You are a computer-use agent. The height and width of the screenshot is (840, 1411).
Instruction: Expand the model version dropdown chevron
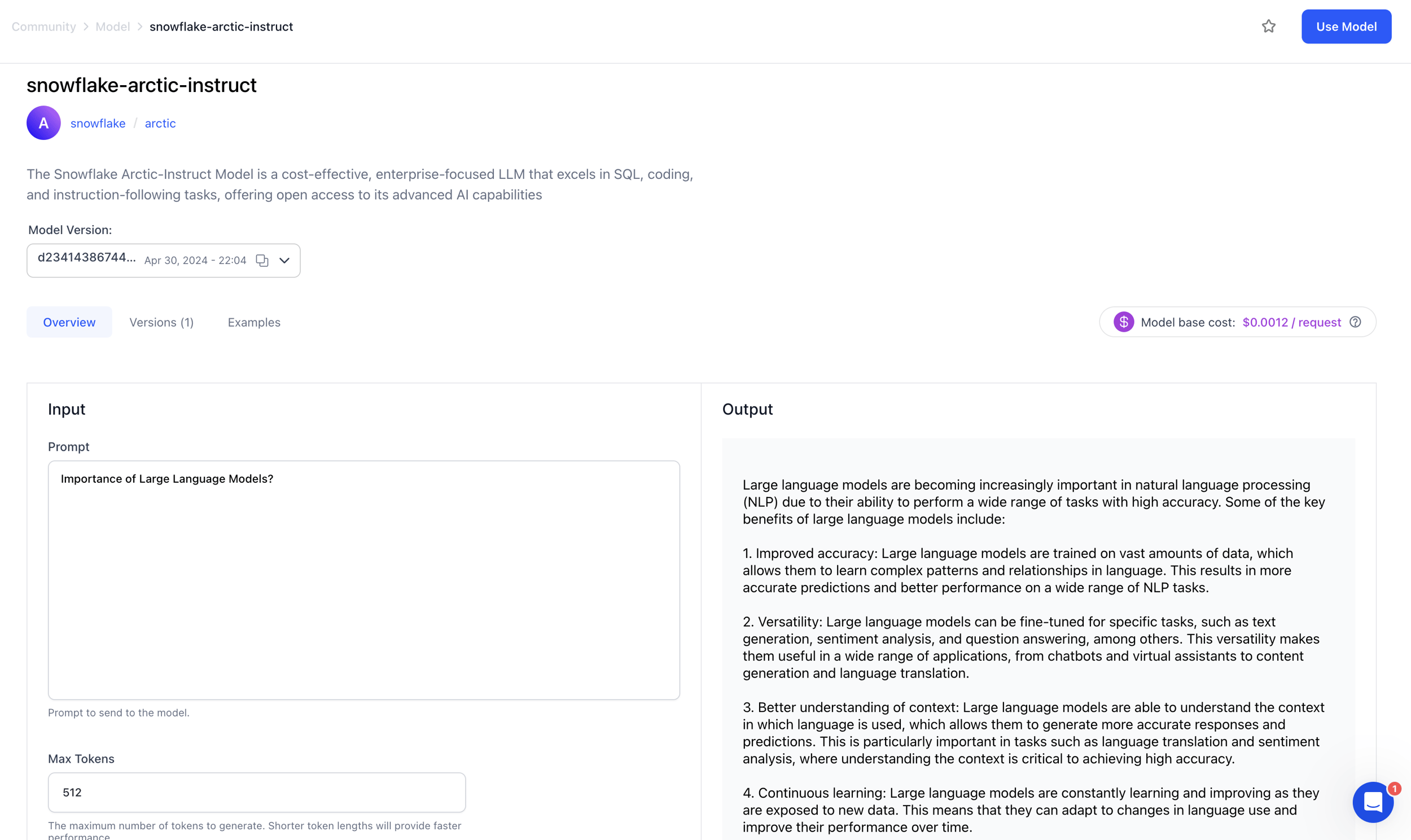(285, 261)
